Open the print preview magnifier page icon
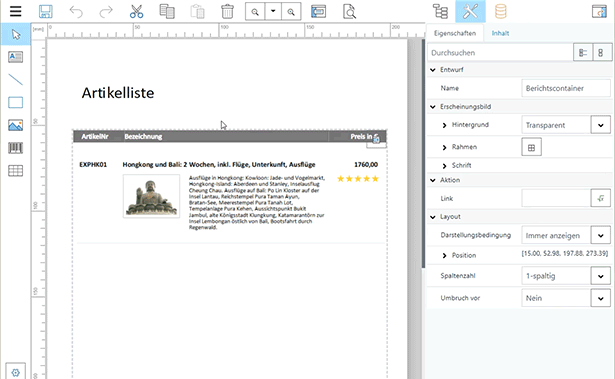This screenshot has height=379, width=615. pos(349,11)
